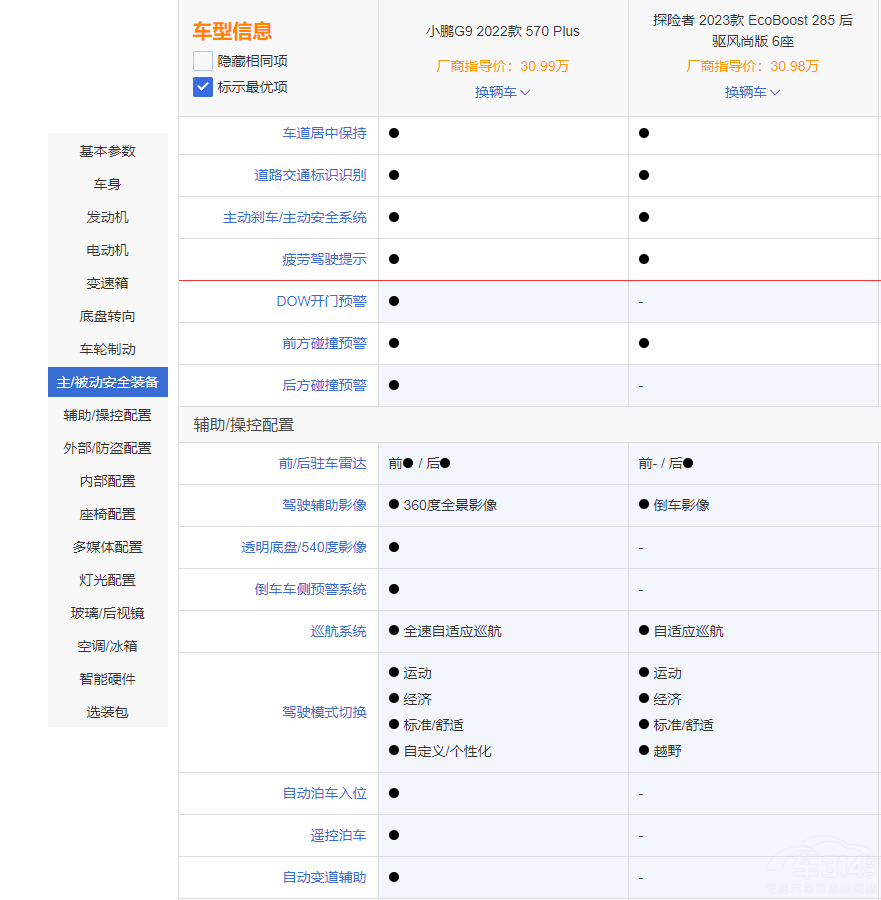Open the 道路交通标识识别 link
The width and height of the screenshot is (881, 900).
310,175
